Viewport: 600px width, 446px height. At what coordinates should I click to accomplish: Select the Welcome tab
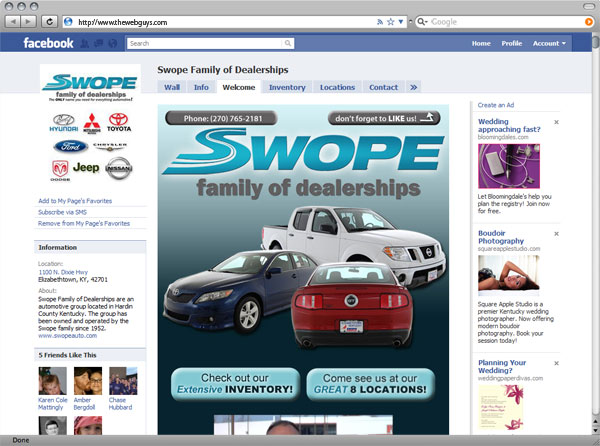239,87
